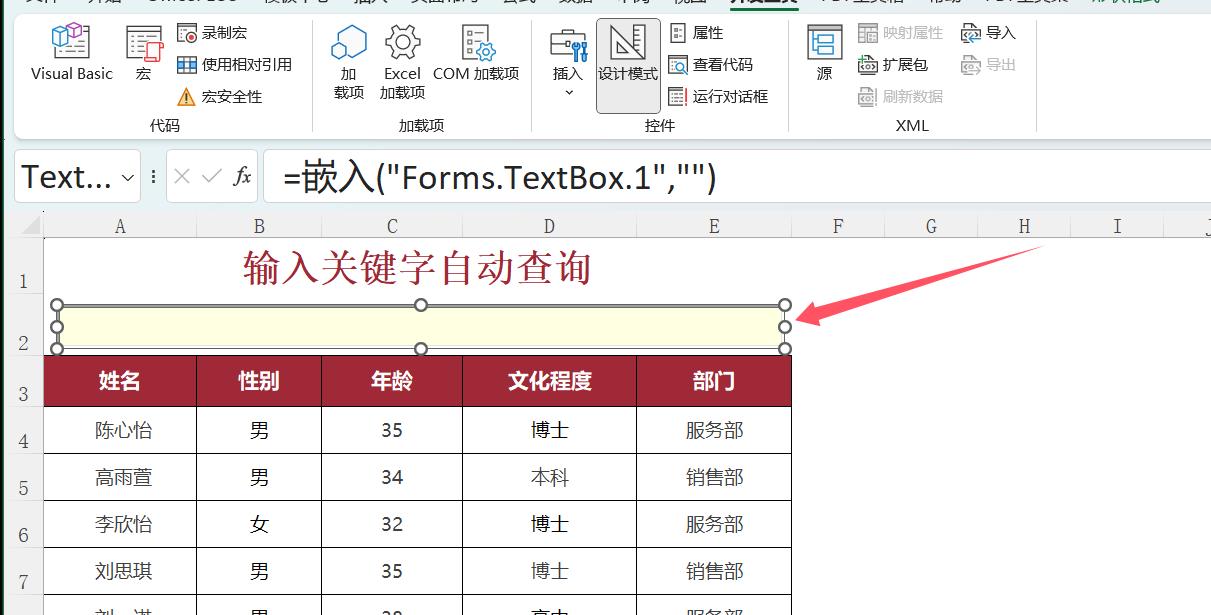Open macro security settings (宏安全性)
The height and width of the screenshot is (615, 1211).
[x=220, y=97]
